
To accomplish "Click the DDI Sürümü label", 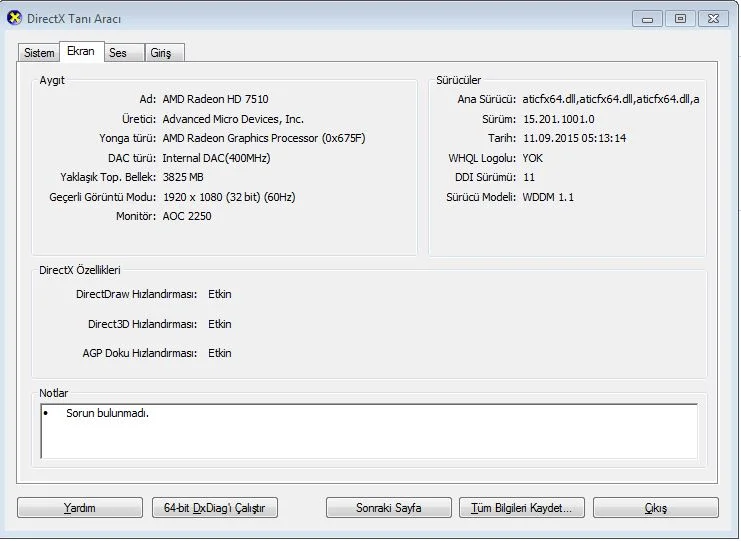I will click(485, 177).
